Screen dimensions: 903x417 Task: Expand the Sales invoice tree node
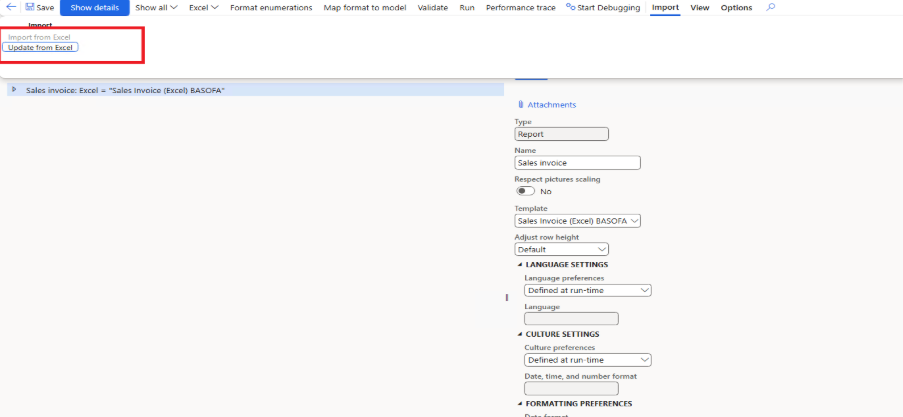(14, 90)
